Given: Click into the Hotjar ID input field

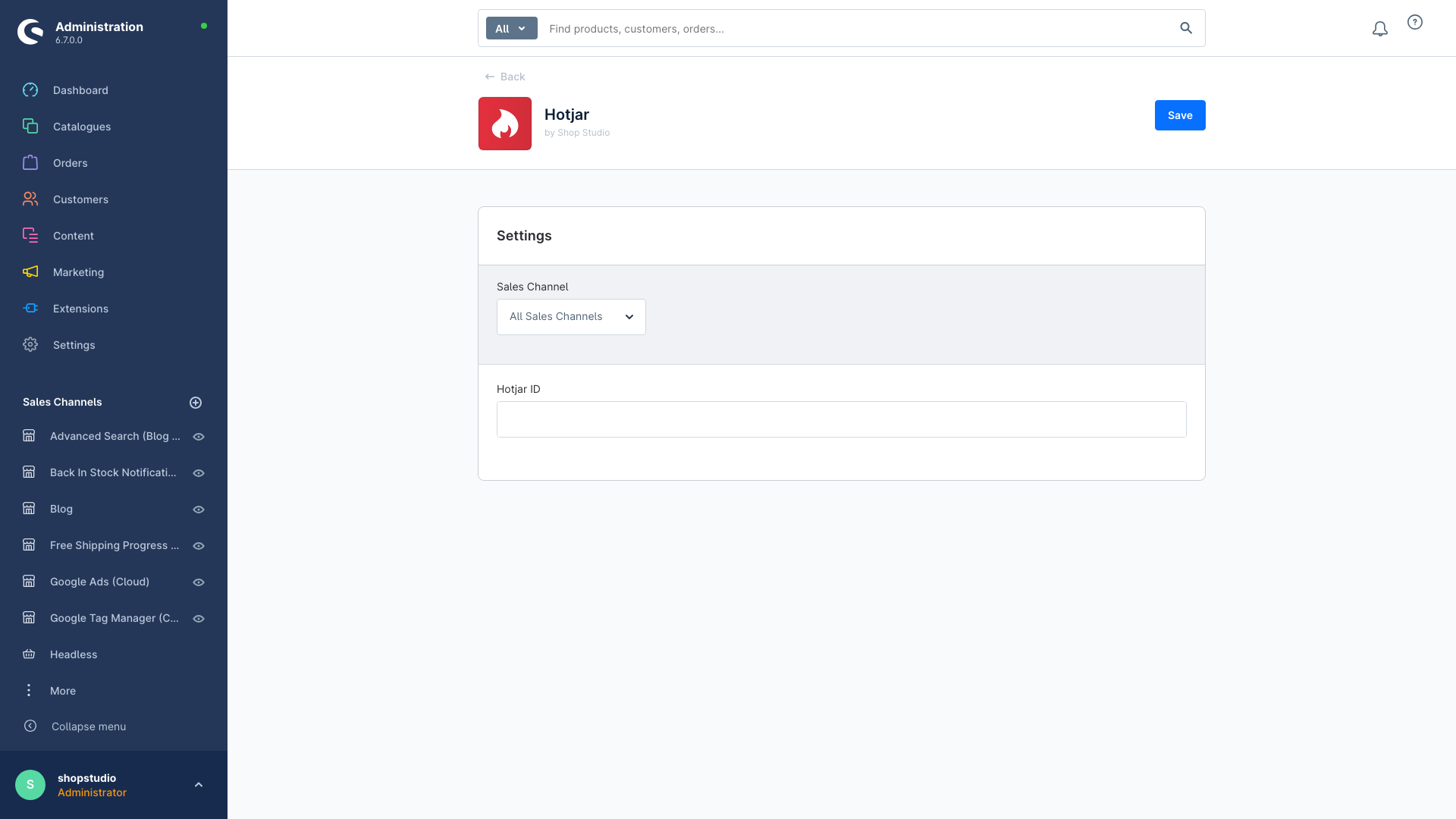Looking at the screenshot, I should [842, 419].
